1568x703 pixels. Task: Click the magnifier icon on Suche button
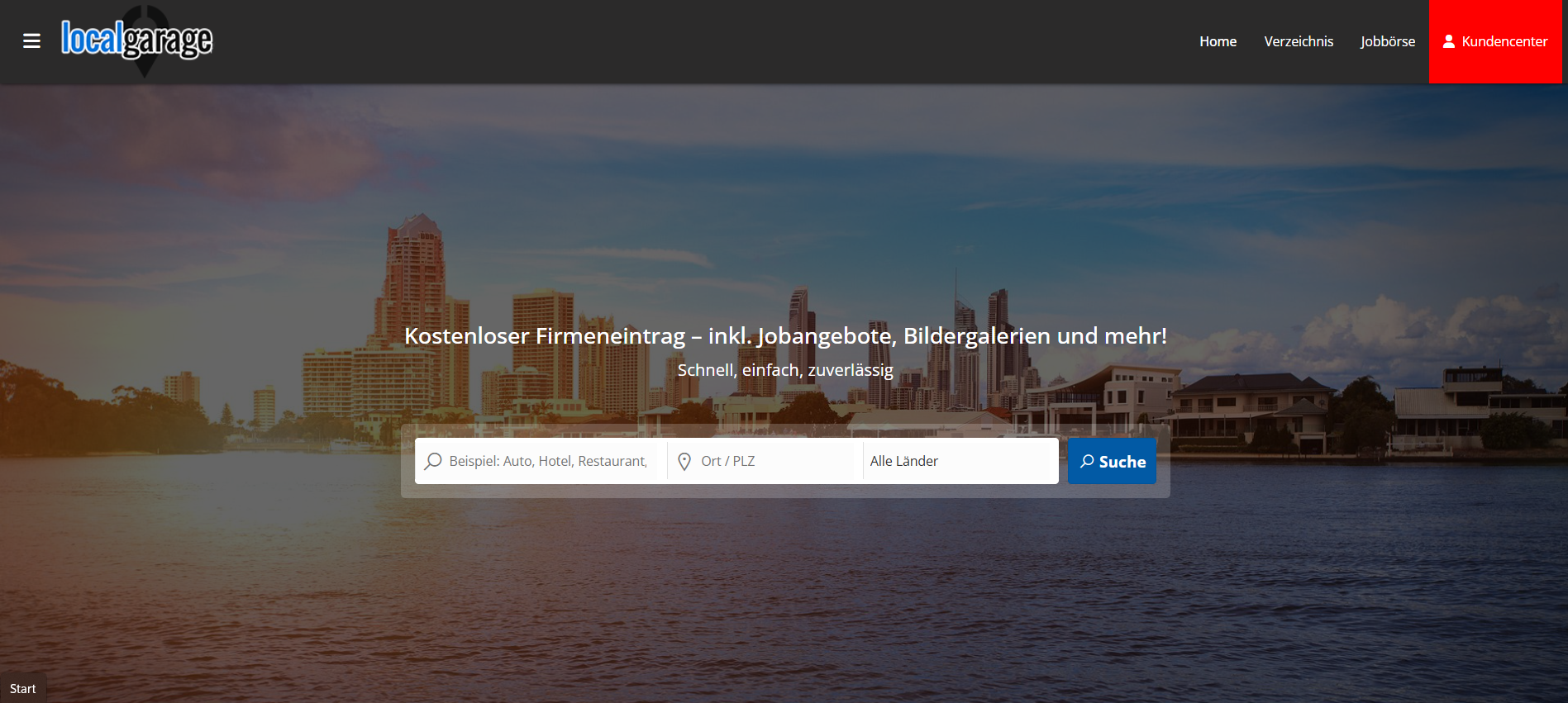click(x=1087, y=461)
